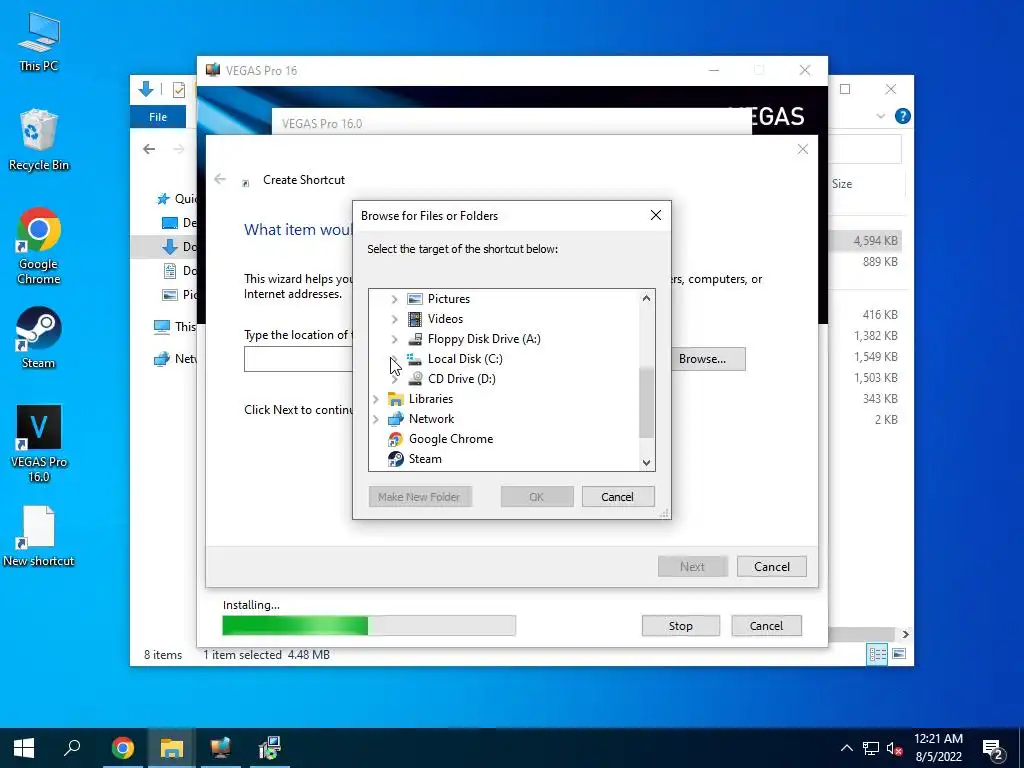The width and height of the screenshot is (1024, 768).
Task: Cancel the Create Shortcut wizard
Action: [x=772, y=567]
